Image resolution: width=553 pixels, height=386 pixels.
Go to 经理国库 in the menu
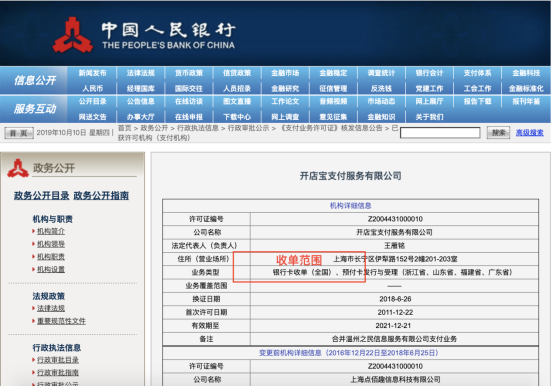click(x=141, y=89)
